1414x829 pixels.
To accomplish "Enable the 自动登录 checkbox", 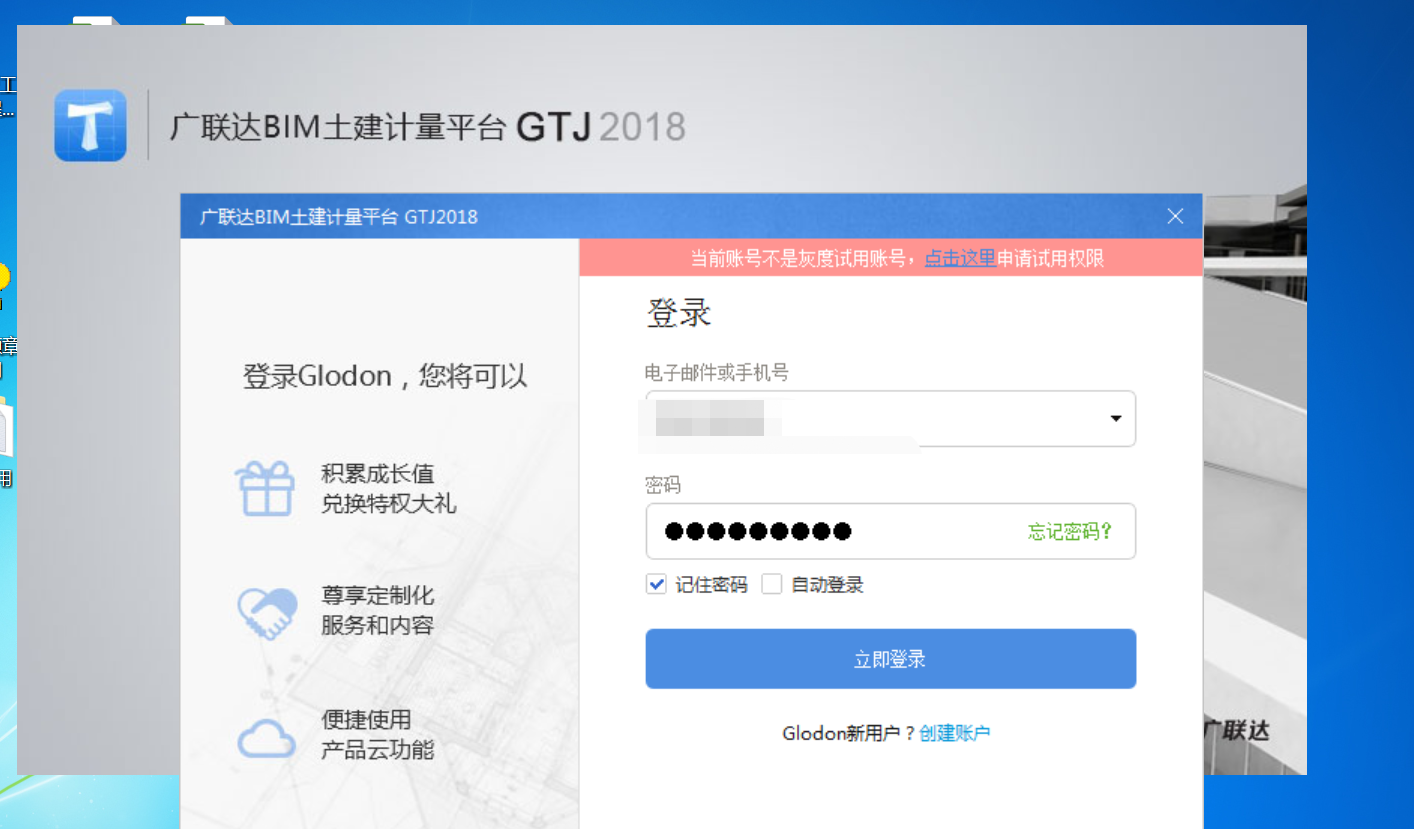I will 771,585.
